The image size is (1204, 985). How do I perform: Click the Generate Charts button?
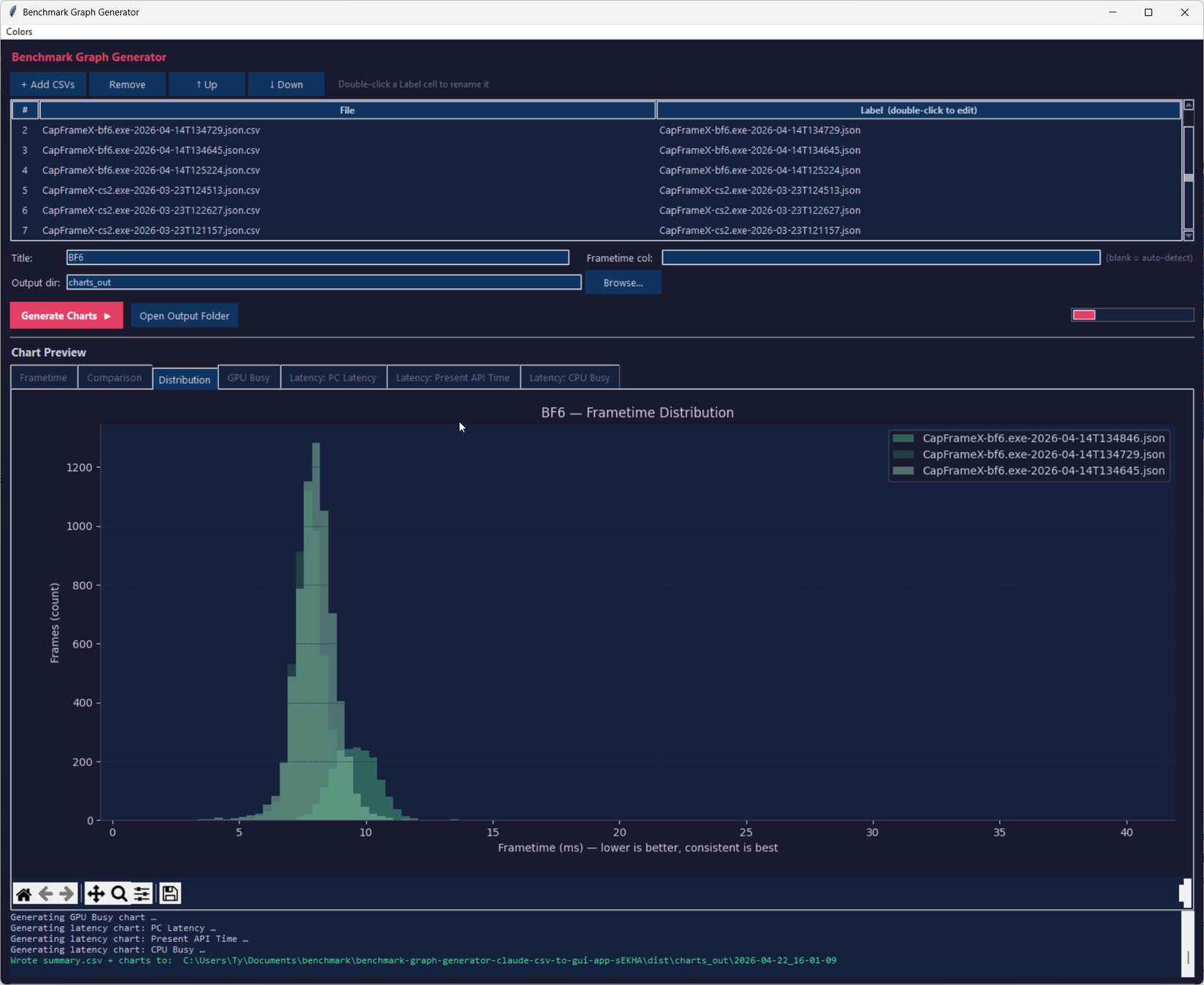[x=66, y=315]
